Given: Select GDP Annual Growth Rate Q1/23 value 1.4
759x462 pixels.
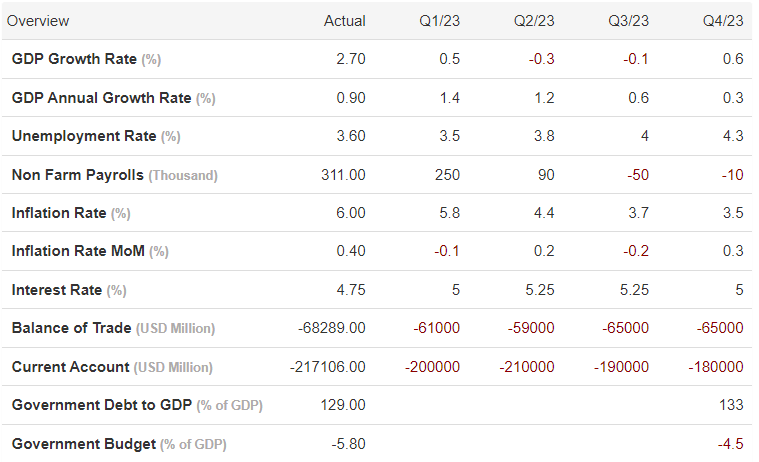Looking at the screenshot, I should click(x=450, y=98).
